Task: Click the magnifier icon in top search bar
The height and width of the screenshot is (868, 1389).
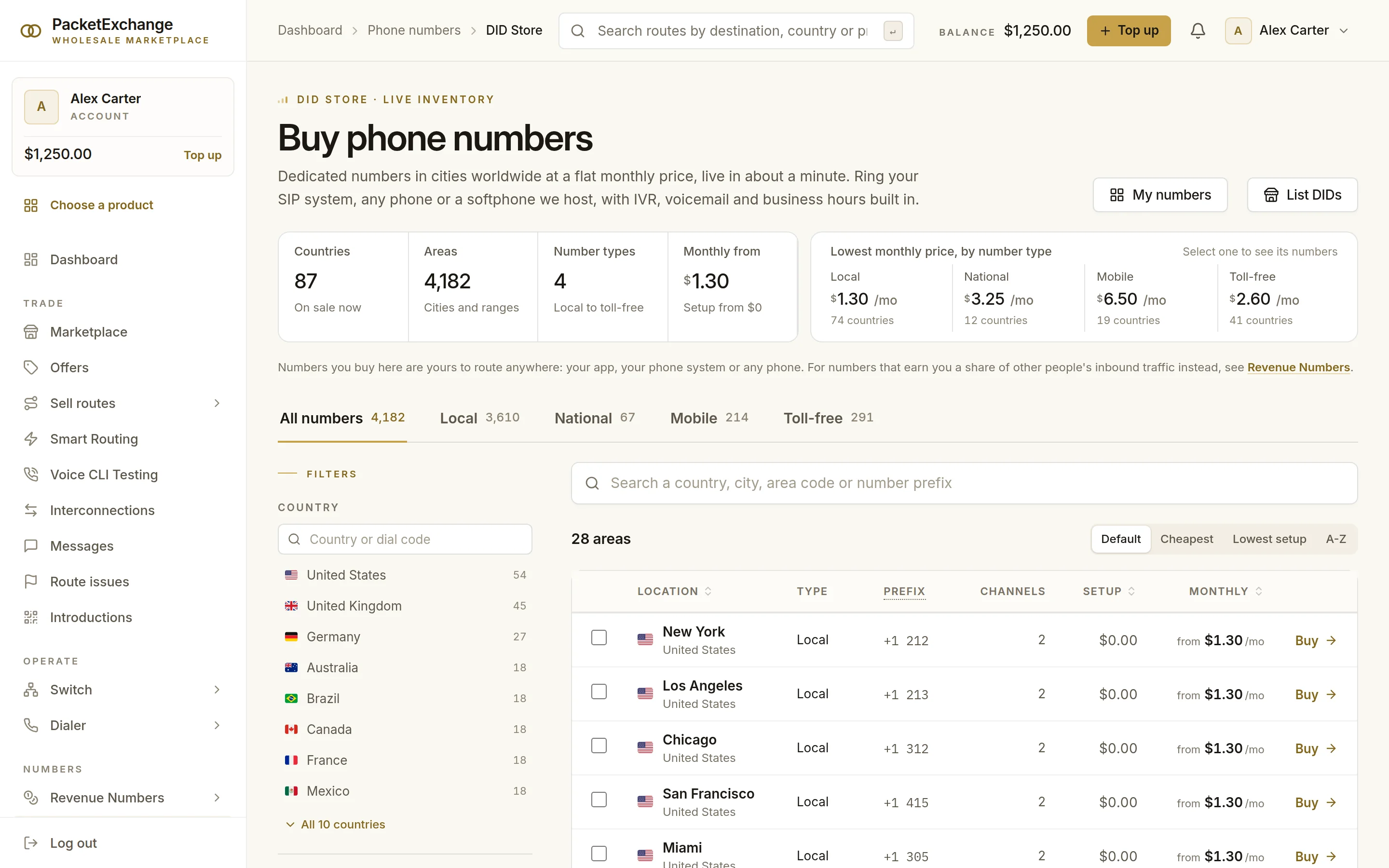Action: (x=578, y=31)
